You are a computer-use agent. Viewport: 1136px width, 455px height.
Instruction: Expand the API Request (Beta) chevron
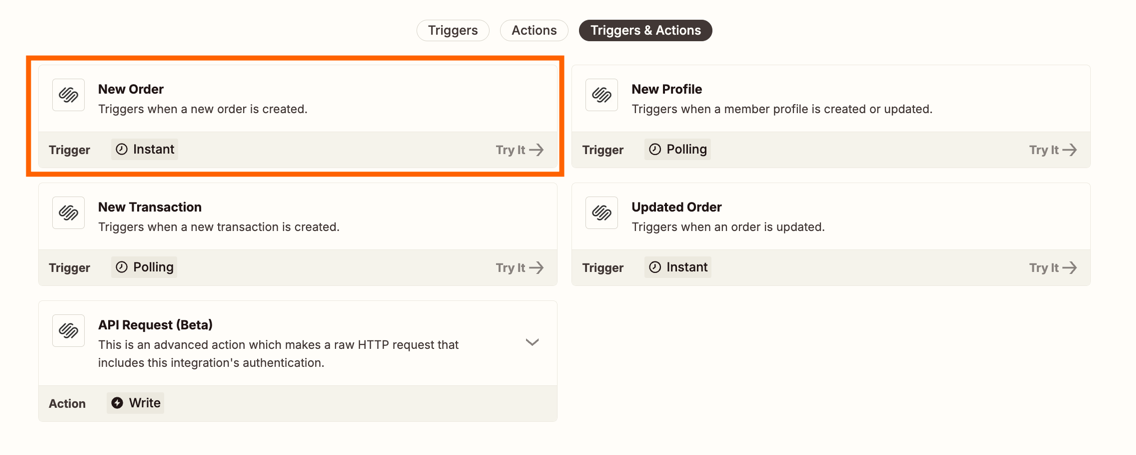pos(532,342)
